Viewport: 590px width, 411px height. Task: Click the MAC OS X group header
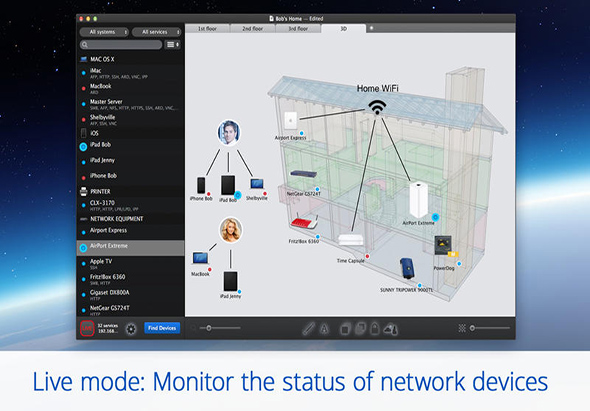click(131, 59)
